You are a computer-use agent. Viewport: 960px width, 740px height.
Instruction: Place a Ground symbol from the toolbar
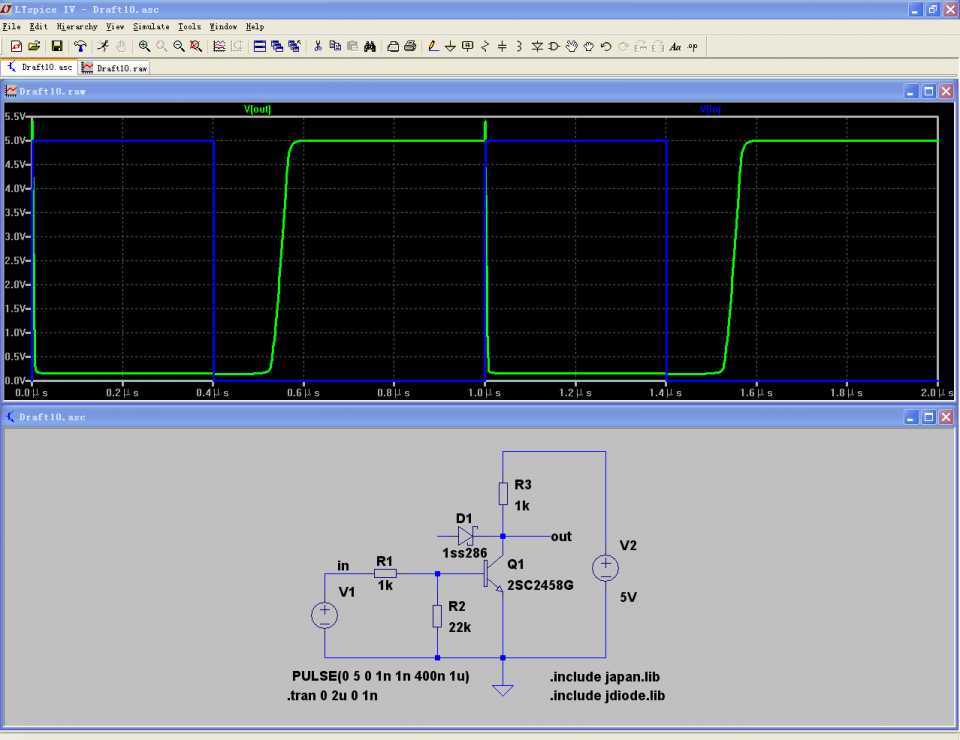450,46
